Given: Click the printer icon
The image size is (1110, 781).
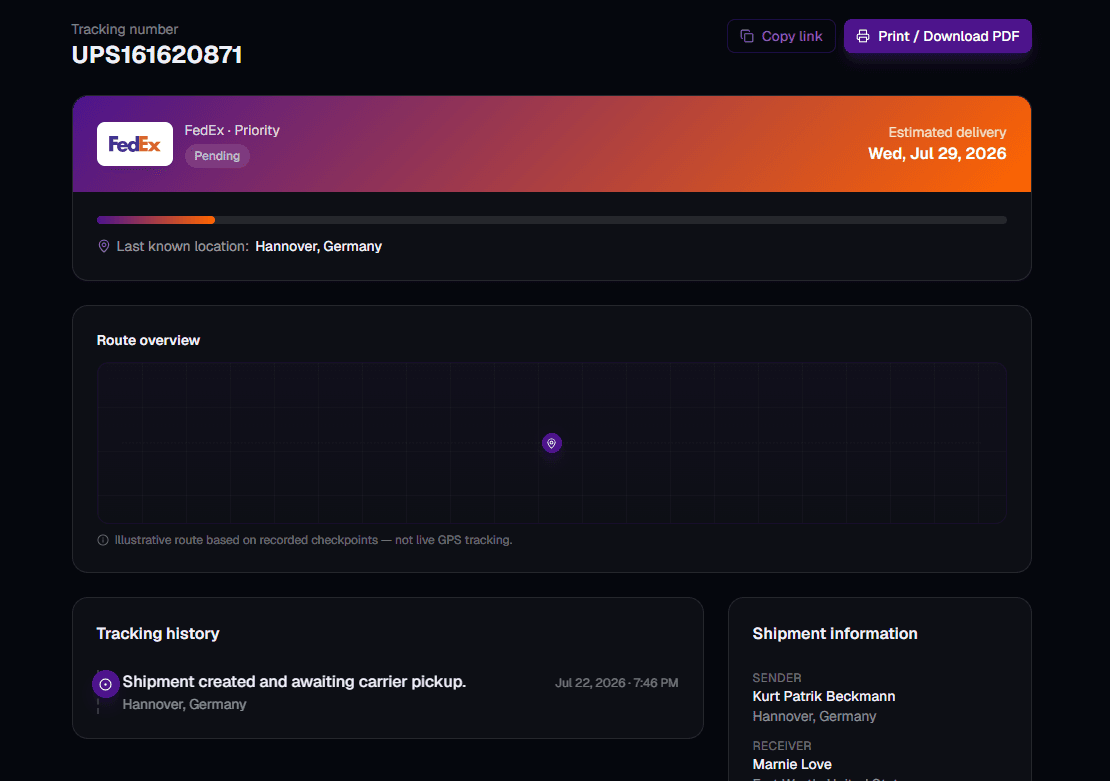Looking at the screenshot, I should coord(863,36).
